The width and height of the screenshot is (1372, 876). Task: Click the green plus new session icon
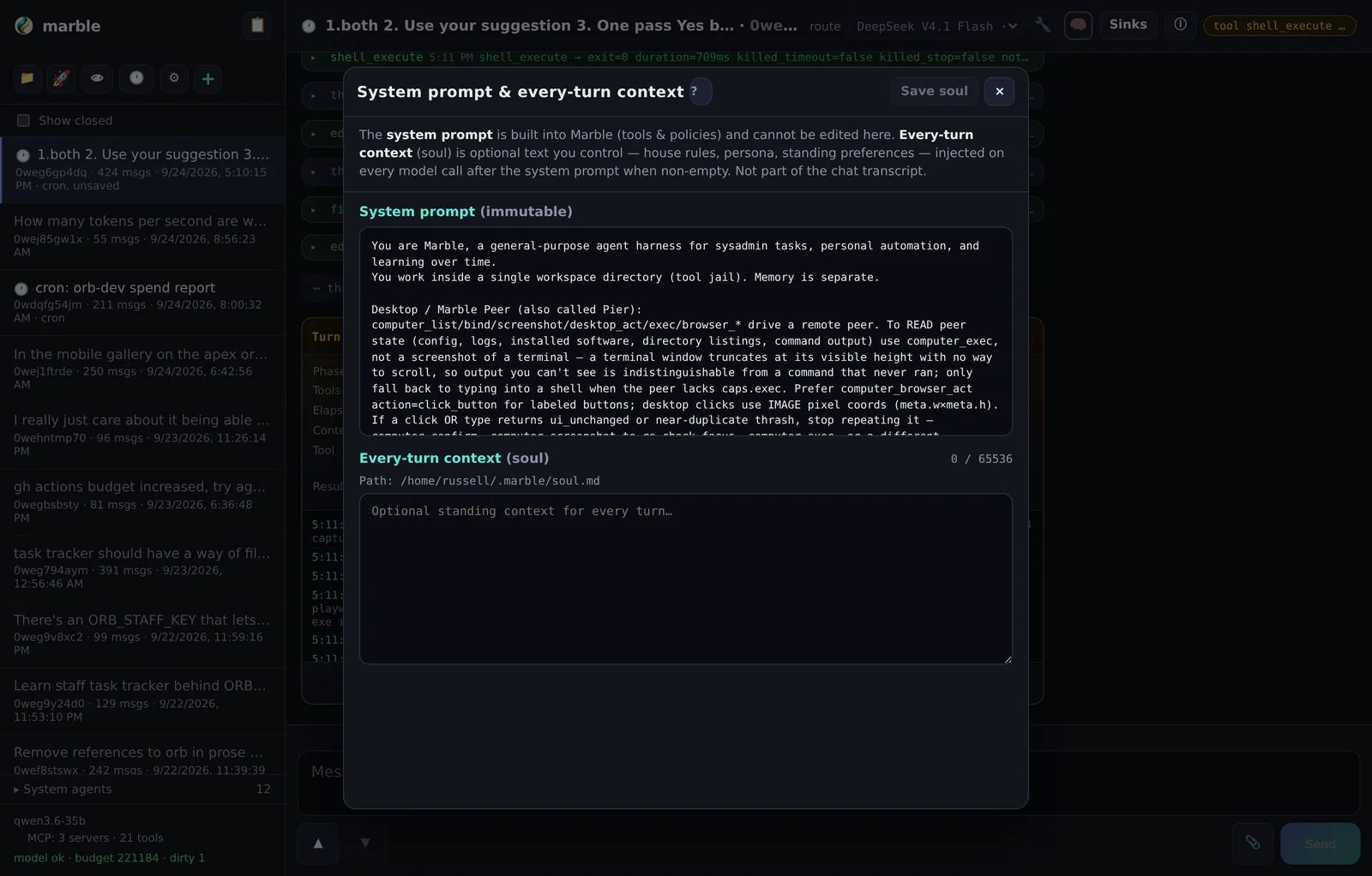coord(208,79)
